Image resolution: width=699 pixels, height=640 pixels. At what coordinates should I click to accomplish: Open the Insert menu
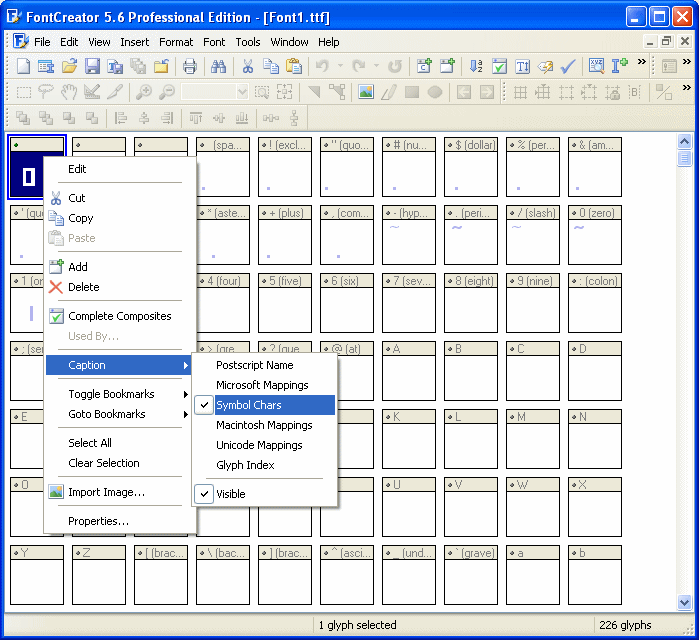click(135, 42)
